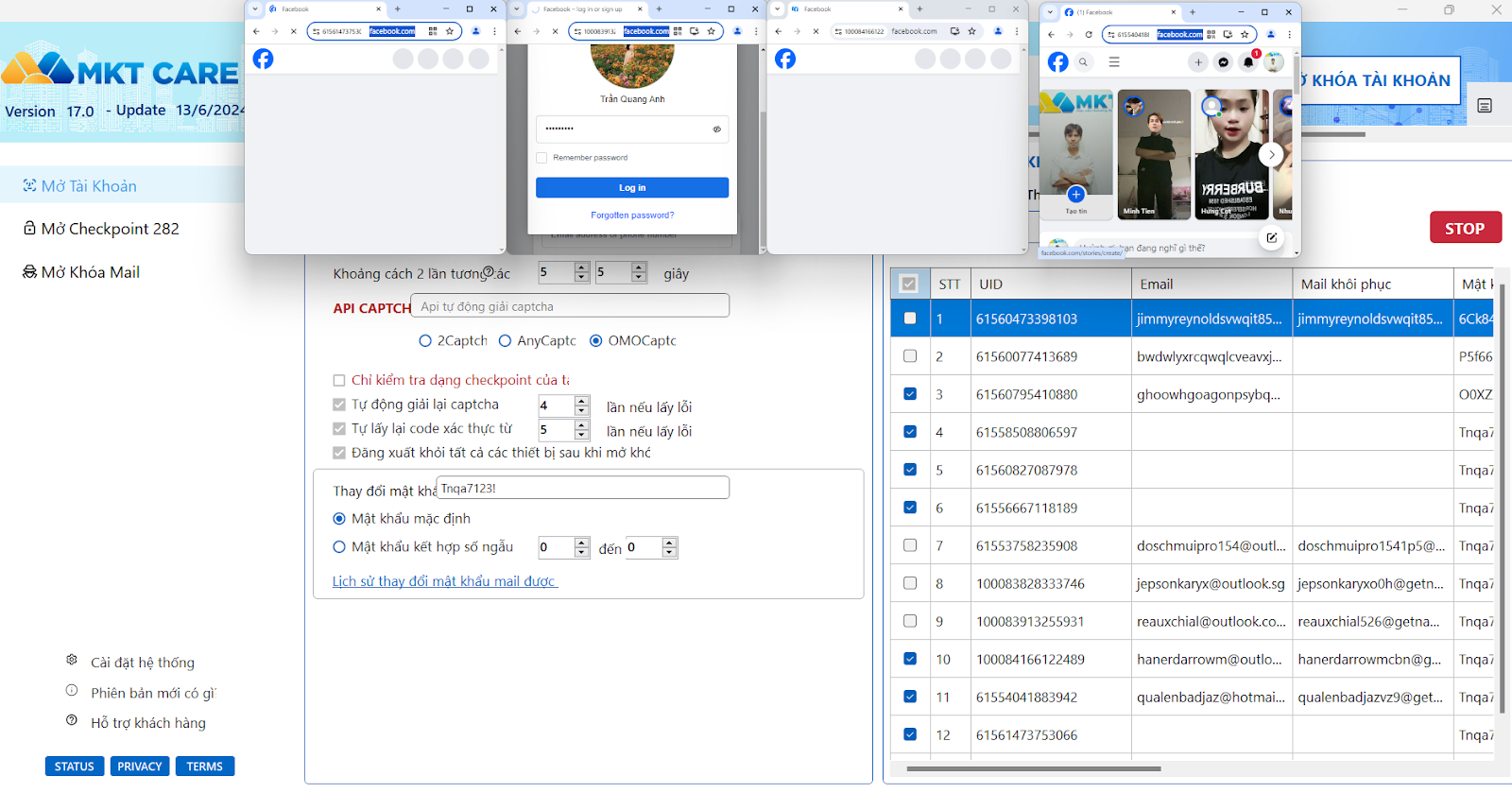1512x793 pixels.
Task: Open the list icon beside the KHÓA TÀI KHOẢN header
Action: 1485,105
